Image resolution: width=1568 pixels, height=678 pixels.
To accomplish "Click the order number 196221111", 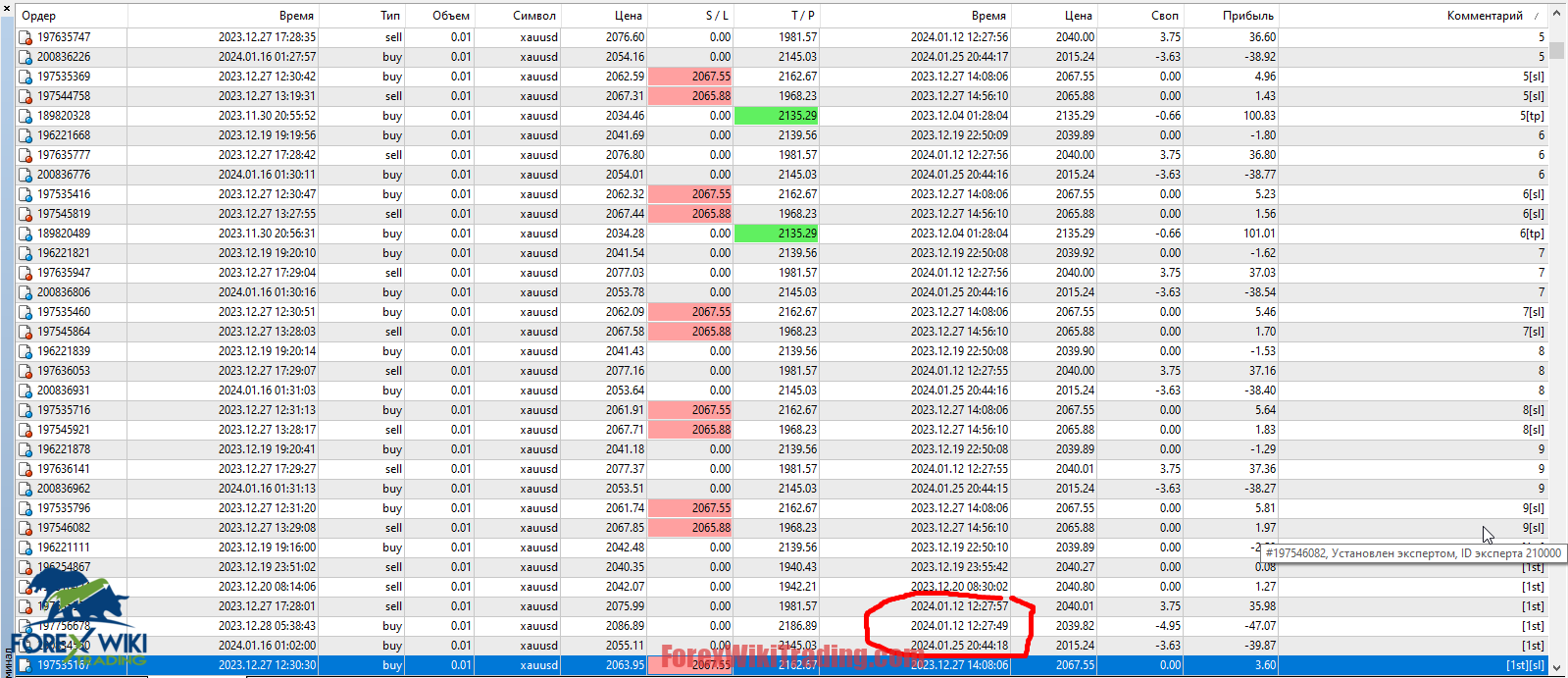I will point(64,548).
